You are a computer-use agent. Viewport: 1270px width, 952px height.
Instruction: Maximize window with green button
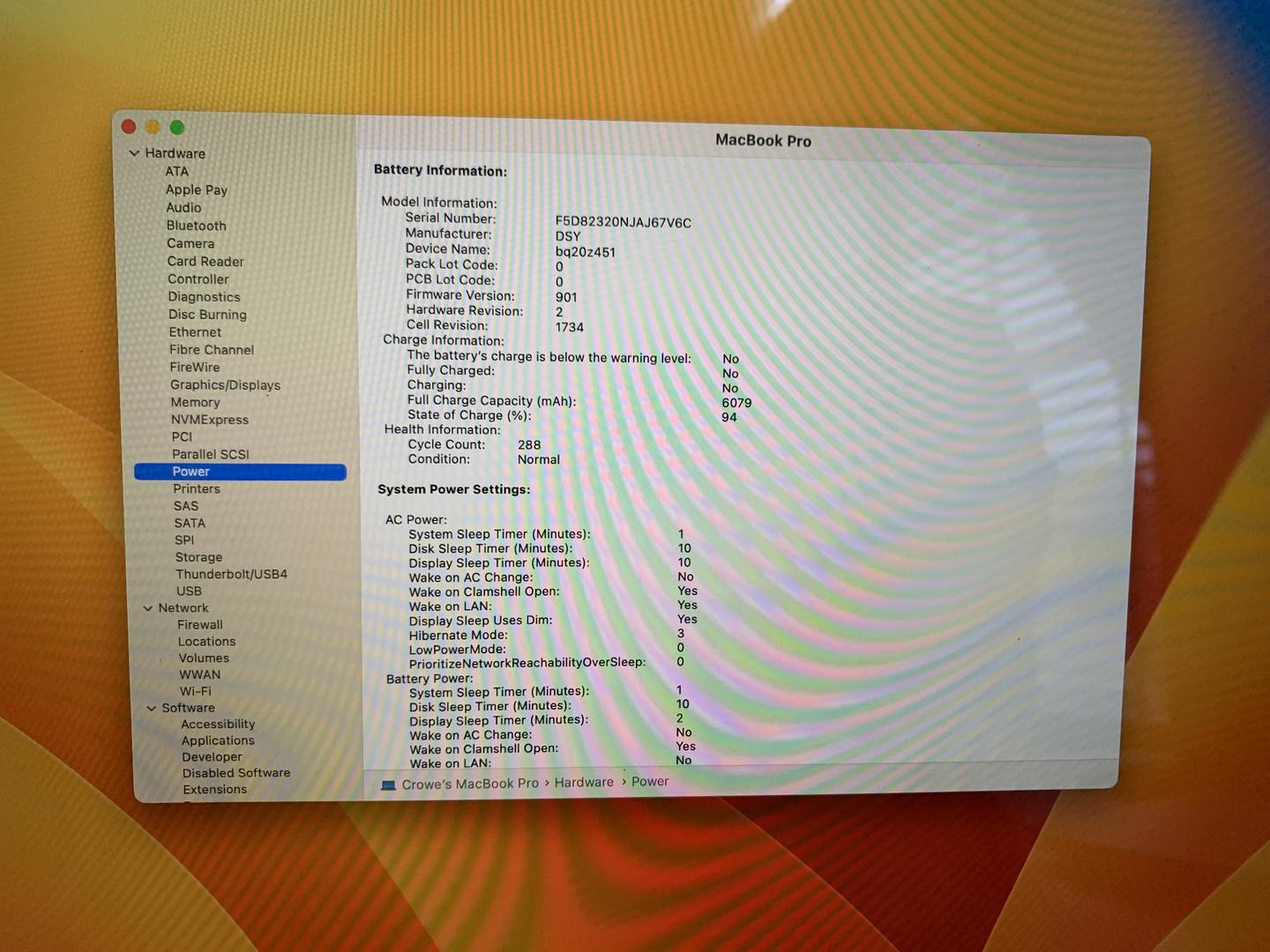[177, 128]
